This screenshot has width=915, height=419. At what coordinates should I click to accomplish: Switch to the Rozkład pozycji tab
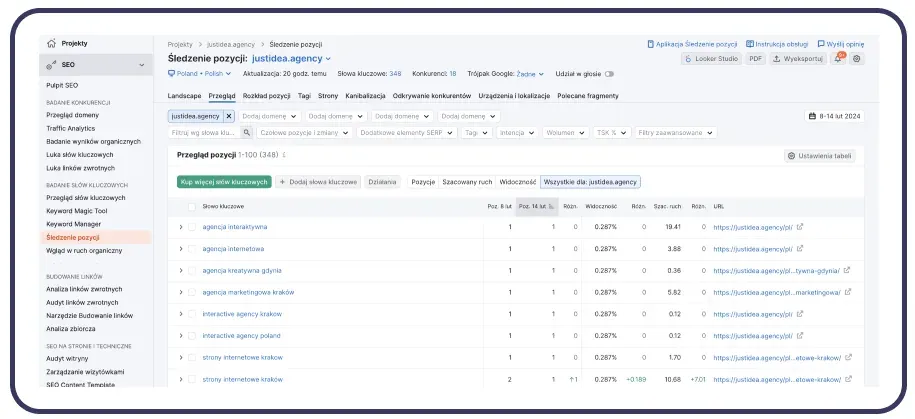click(x=267, y=96)
